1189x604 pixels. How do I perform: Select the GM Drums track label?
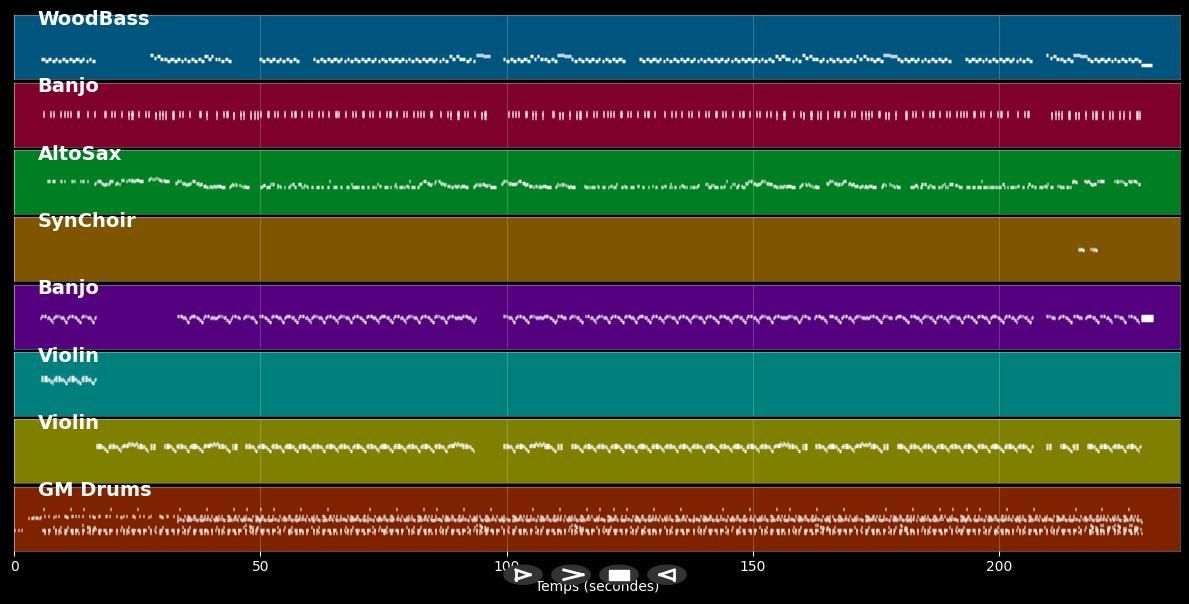tap(94, 490)
